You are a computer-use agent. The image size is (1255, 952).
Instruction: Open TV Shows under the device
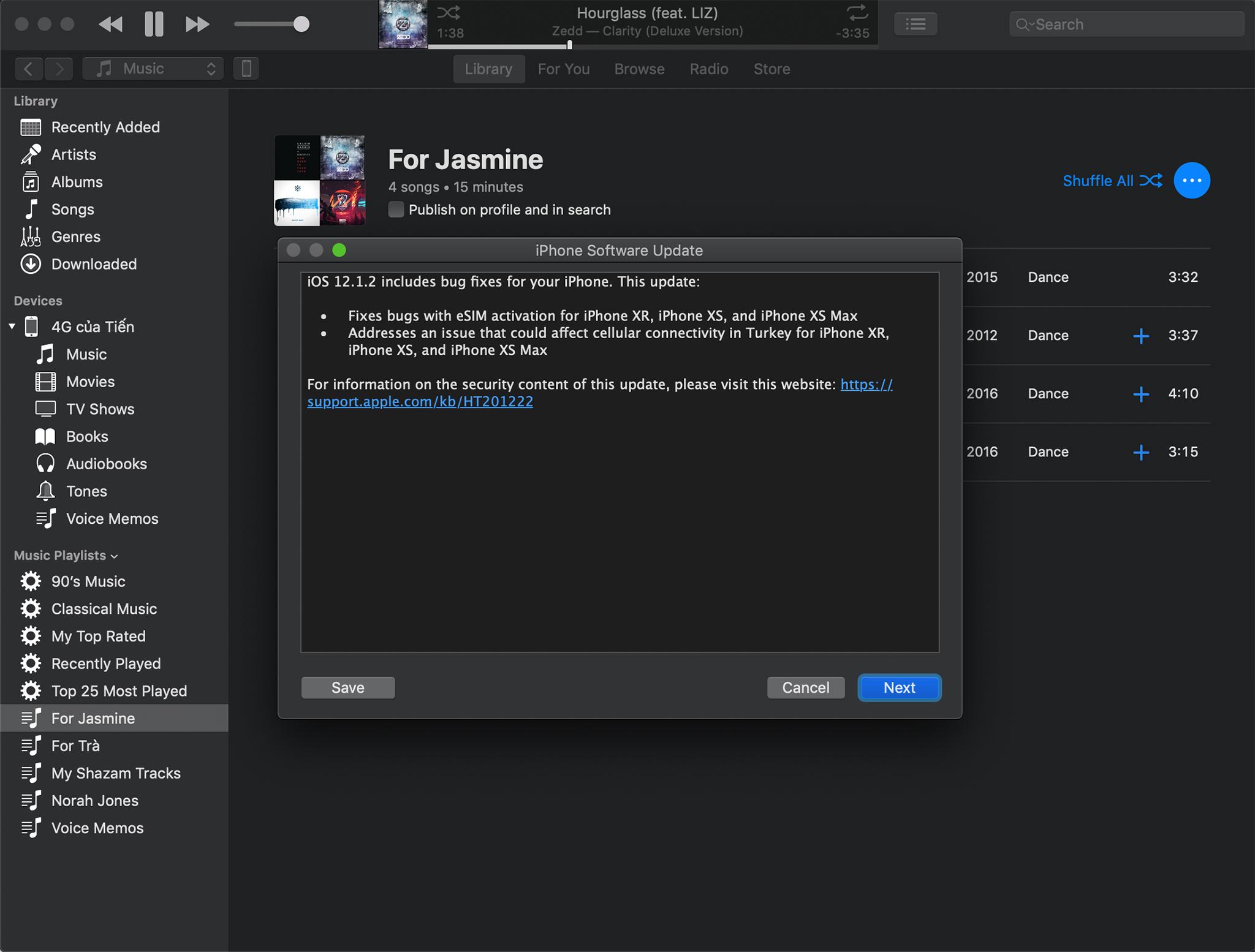(x=114, y=409)
